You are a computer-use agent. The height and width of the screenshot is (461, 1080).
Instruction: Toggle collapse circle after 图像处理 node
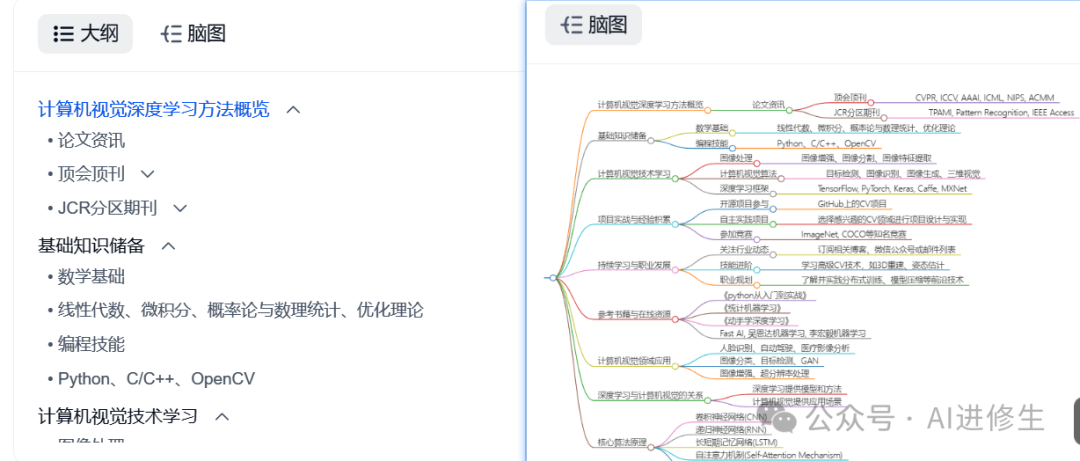(756, 163)
